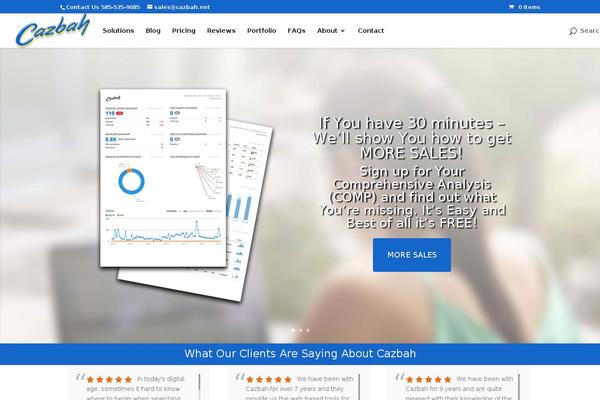Click the 'Cazbah for 9 years' review text
Viewport: 600px width, 400px height.
pyautogui.click(x=459, y=389)
